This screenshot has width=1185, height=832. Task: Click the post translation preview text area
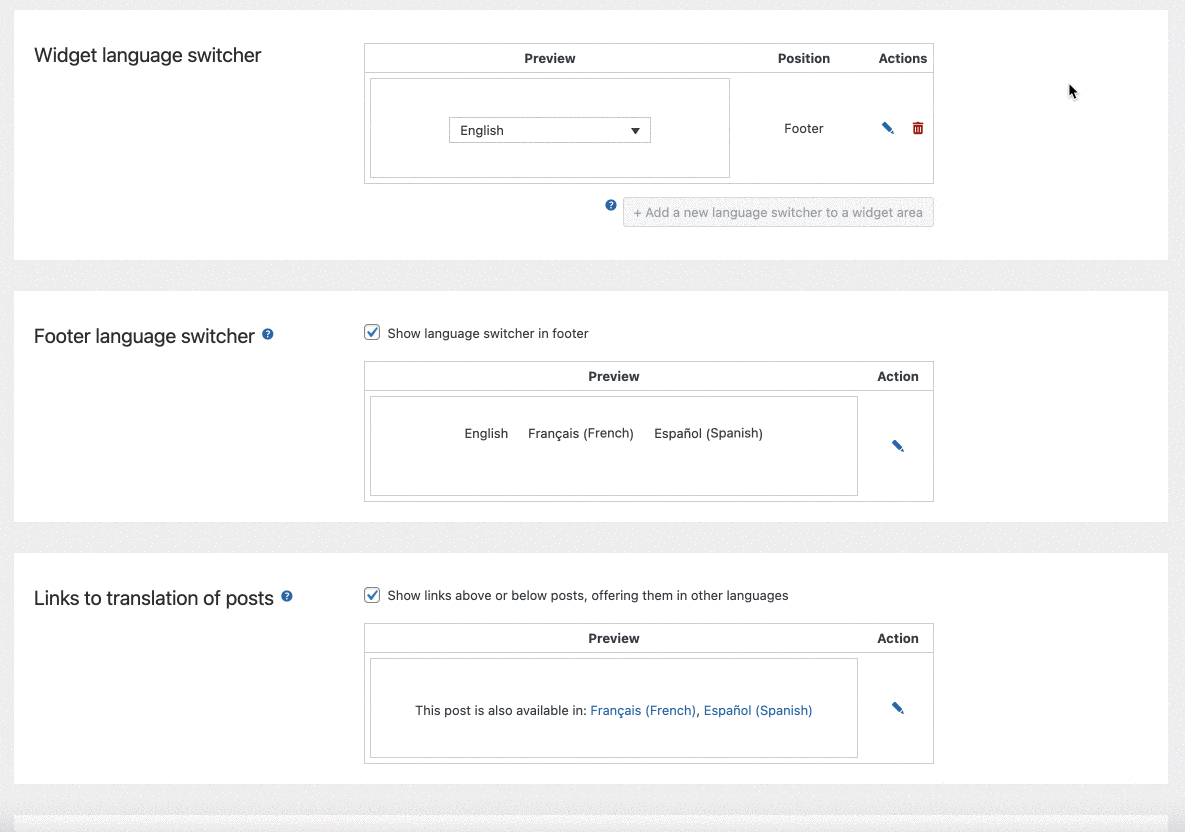613,710
